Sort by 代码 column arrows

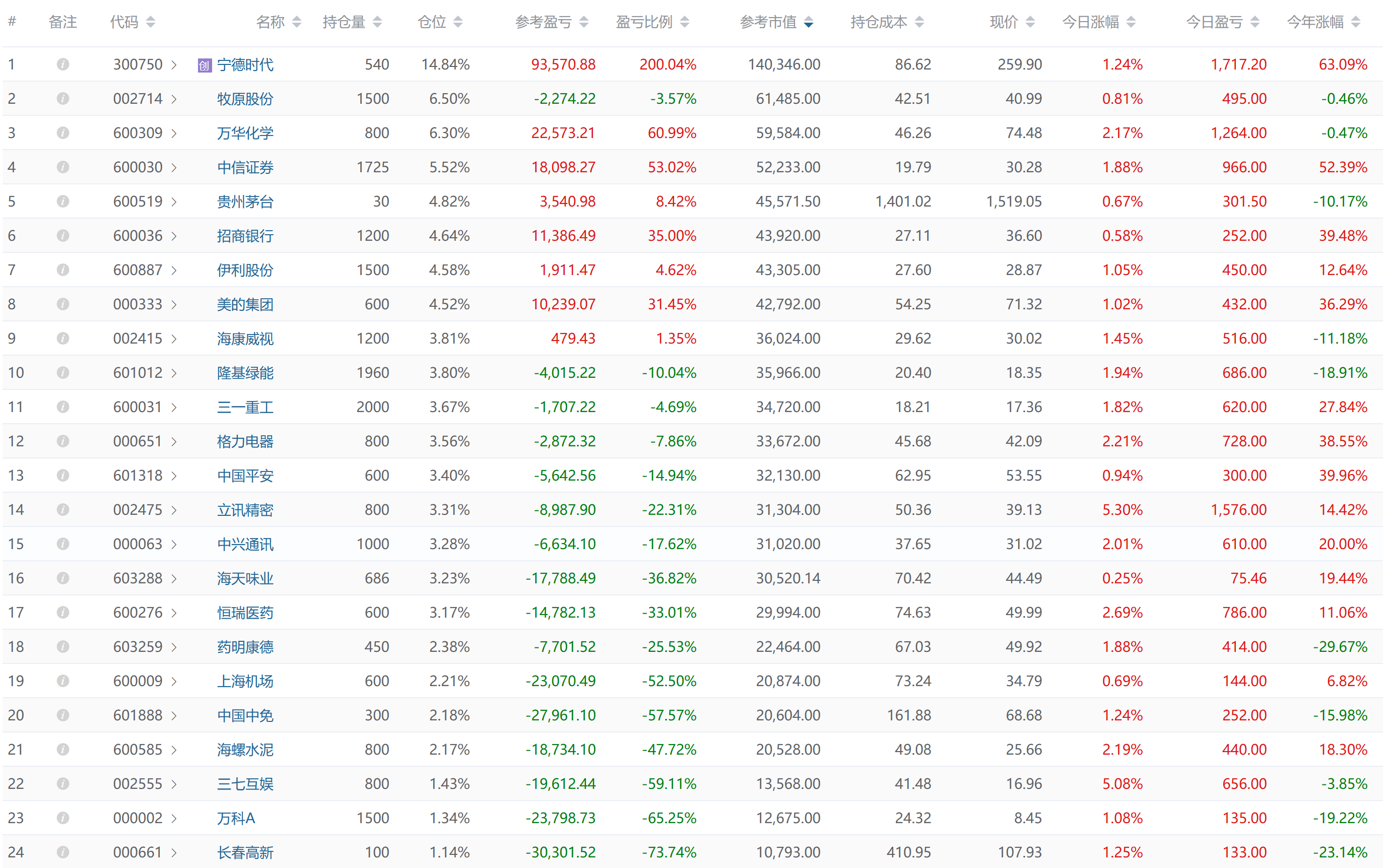coord(151,22)
